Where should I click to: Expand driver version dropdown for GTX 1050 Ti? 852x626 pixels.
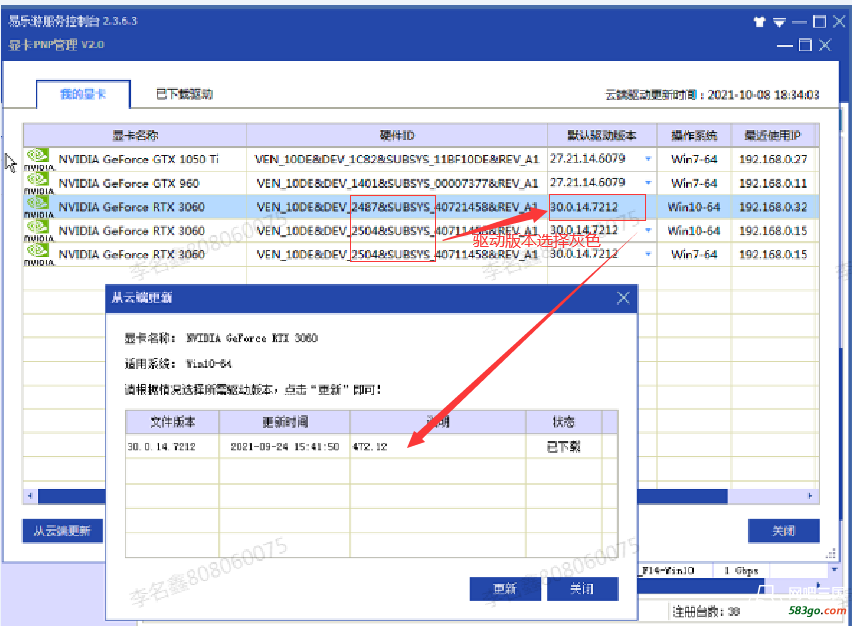tap(648, 159)
